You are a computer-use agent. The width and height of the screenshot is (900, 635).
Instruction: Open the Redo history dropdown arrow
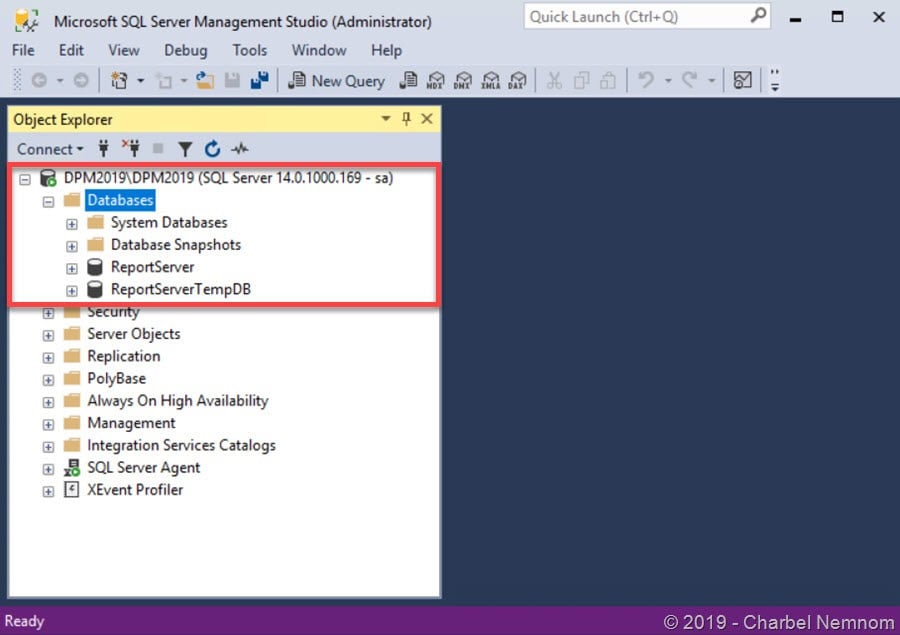[x=711, y=80]
